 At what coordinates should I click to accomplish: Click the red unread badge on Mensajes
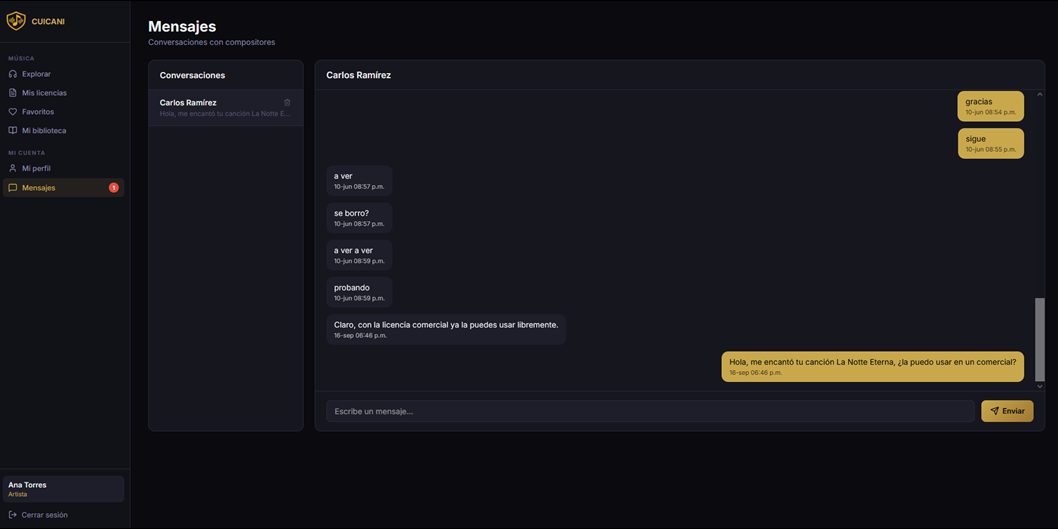click(x=113, y=188)
